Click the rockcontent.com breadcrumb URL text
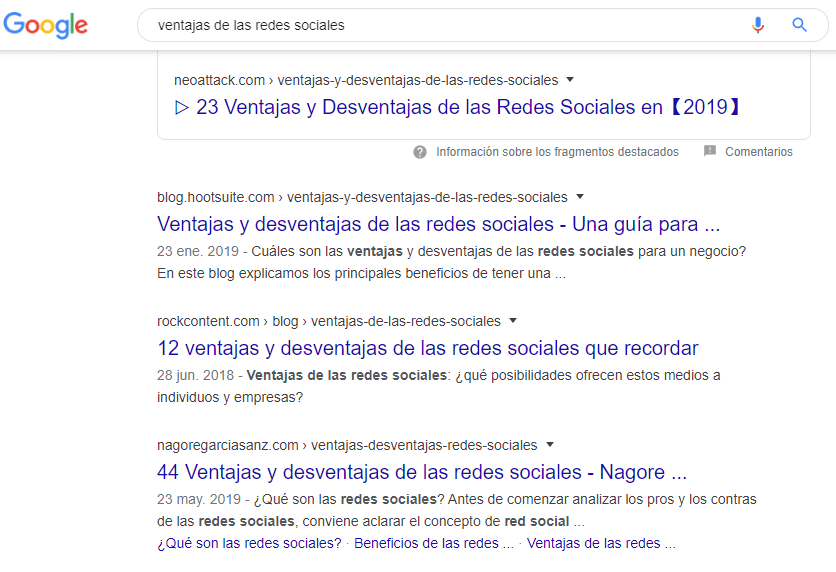Image resolution: width=836 pixels, height=572 pixels. (x=329, y=321)
